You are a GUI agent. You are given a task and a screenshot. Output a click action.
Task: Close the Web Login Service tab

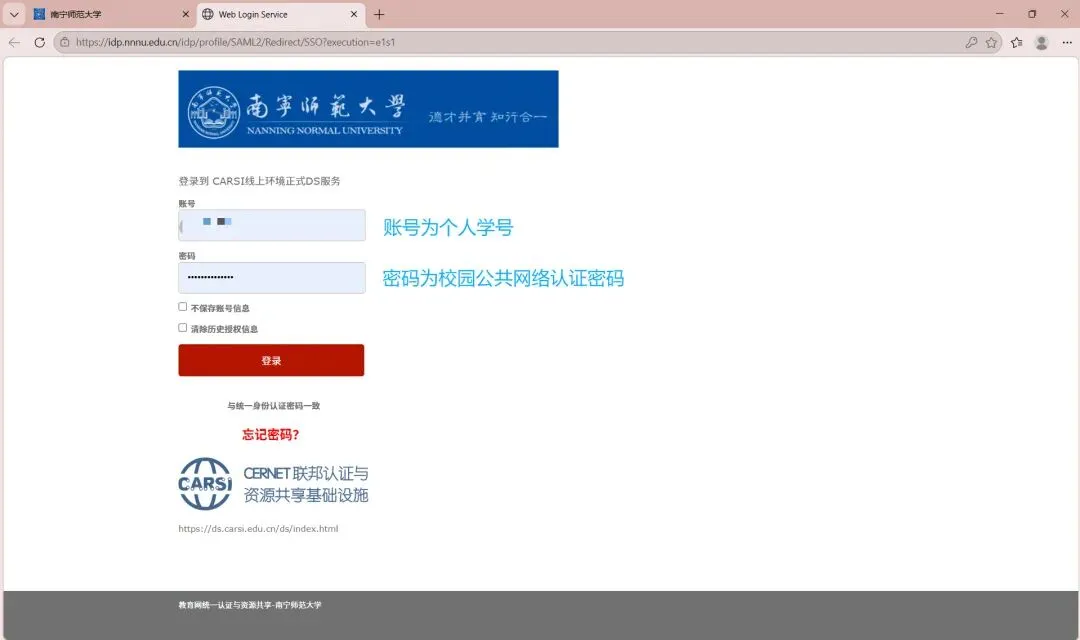point(353,14)
